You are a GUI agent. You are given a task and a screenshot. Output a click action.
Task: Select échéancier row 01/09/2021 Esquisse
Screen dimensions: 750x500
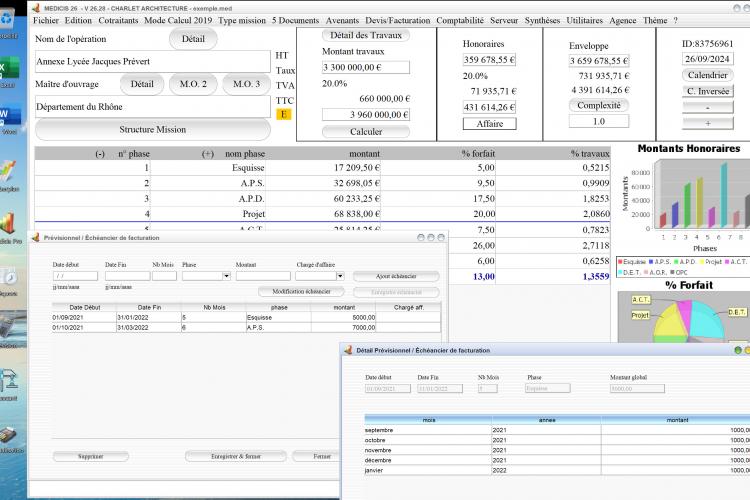click(246, 317)
